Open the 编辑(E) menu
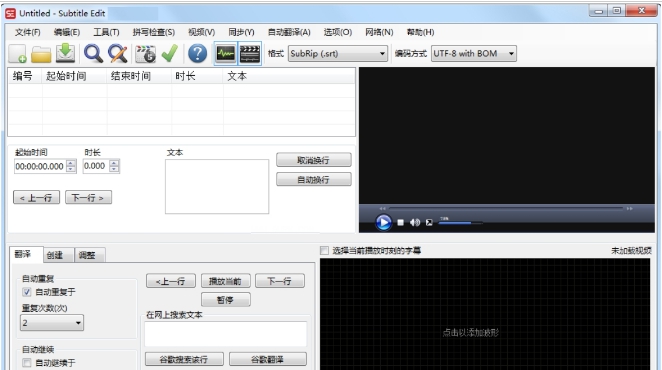Screen dimensions: 662x370 coord(67,32)
